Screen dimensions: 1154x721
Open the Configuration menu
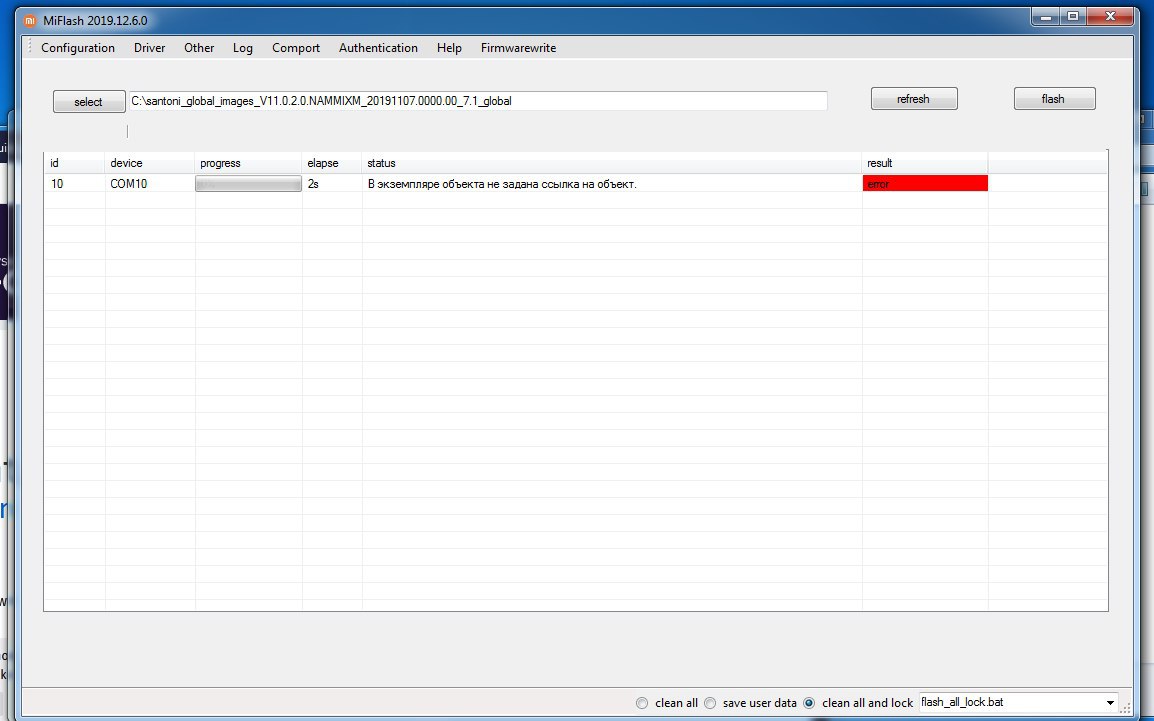click(x=78, y=48)
